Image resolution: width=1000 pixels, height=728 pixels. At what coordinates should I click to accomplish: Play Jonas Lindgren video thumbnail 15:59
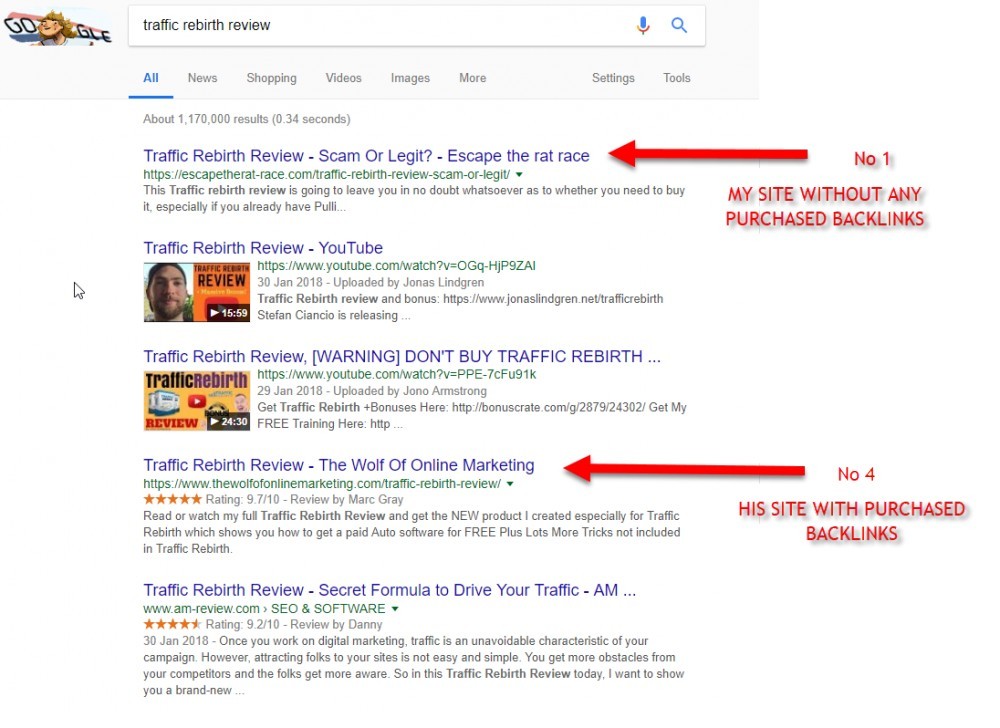(196, 292)
